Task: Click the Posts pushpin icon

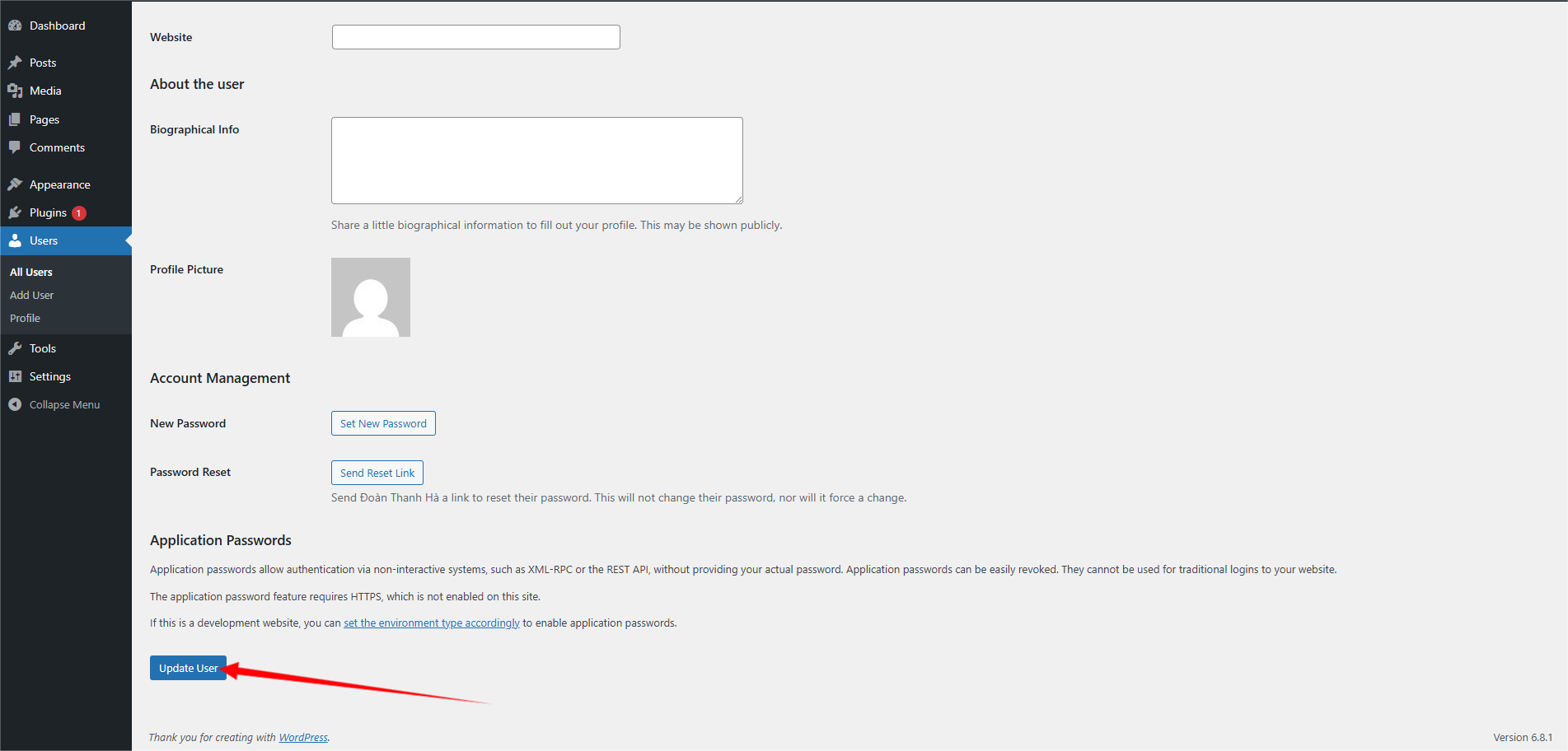Action: pos(15,63)
